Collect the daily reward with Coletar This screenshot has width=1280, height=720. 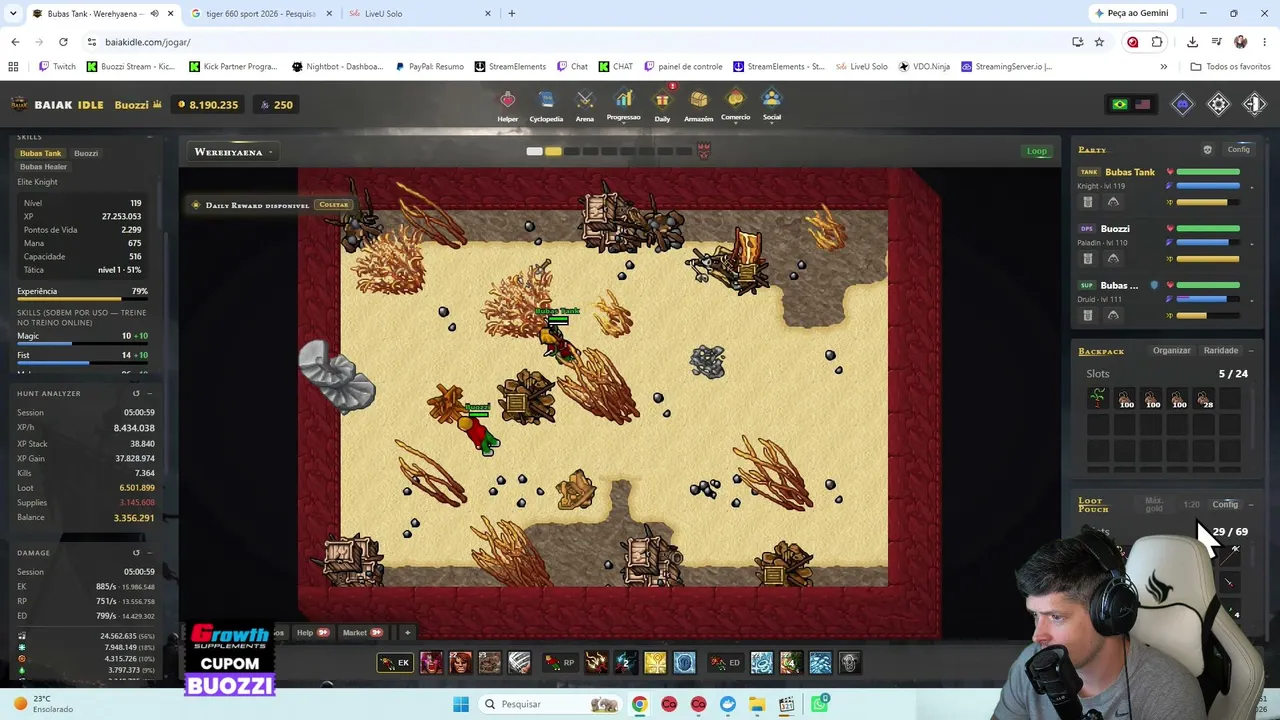pyautogui.click(x=333, y=205)
